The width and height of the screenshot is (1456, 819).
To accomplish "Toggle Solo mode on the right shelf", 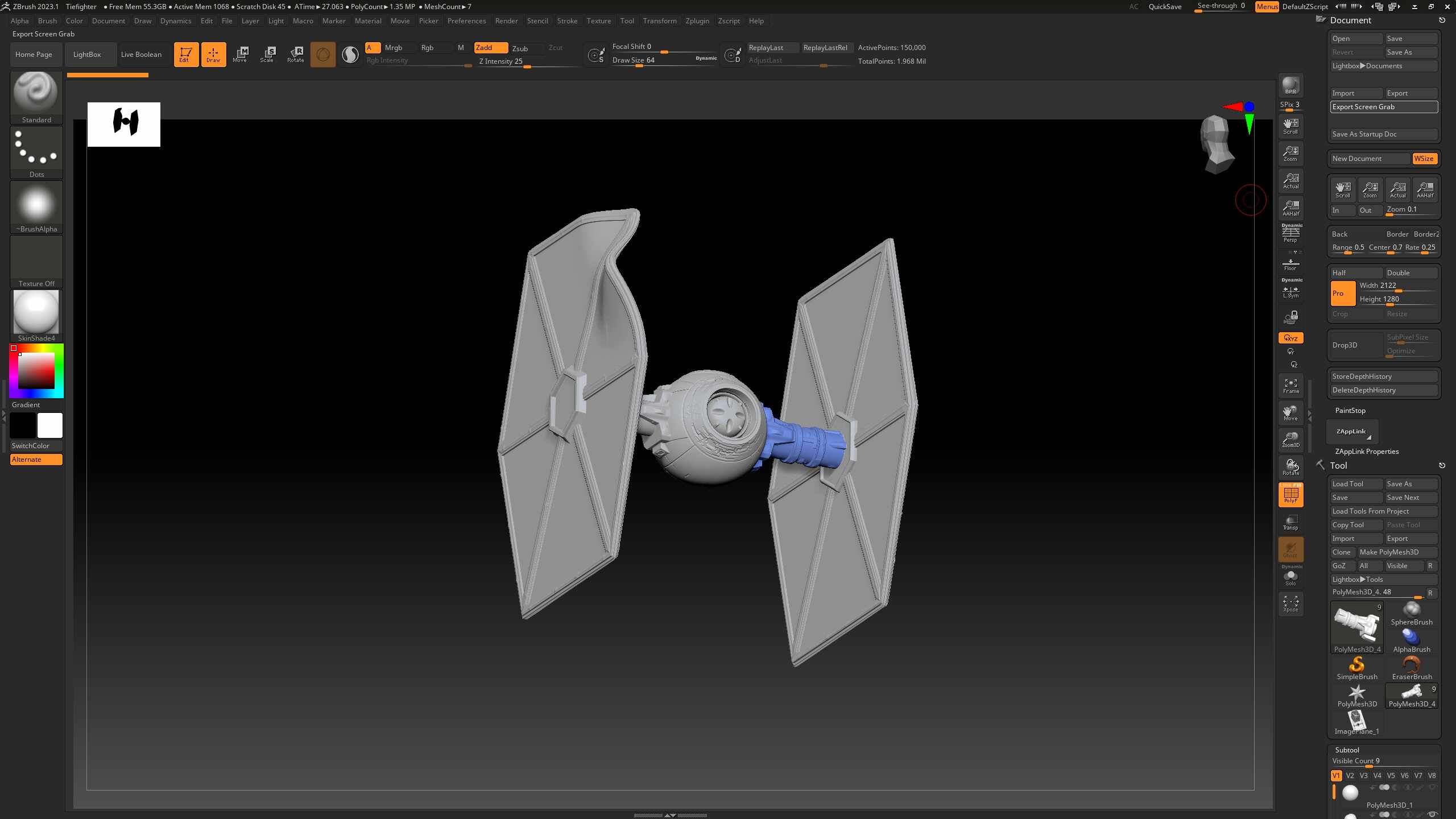I will tap(1291, 577).
